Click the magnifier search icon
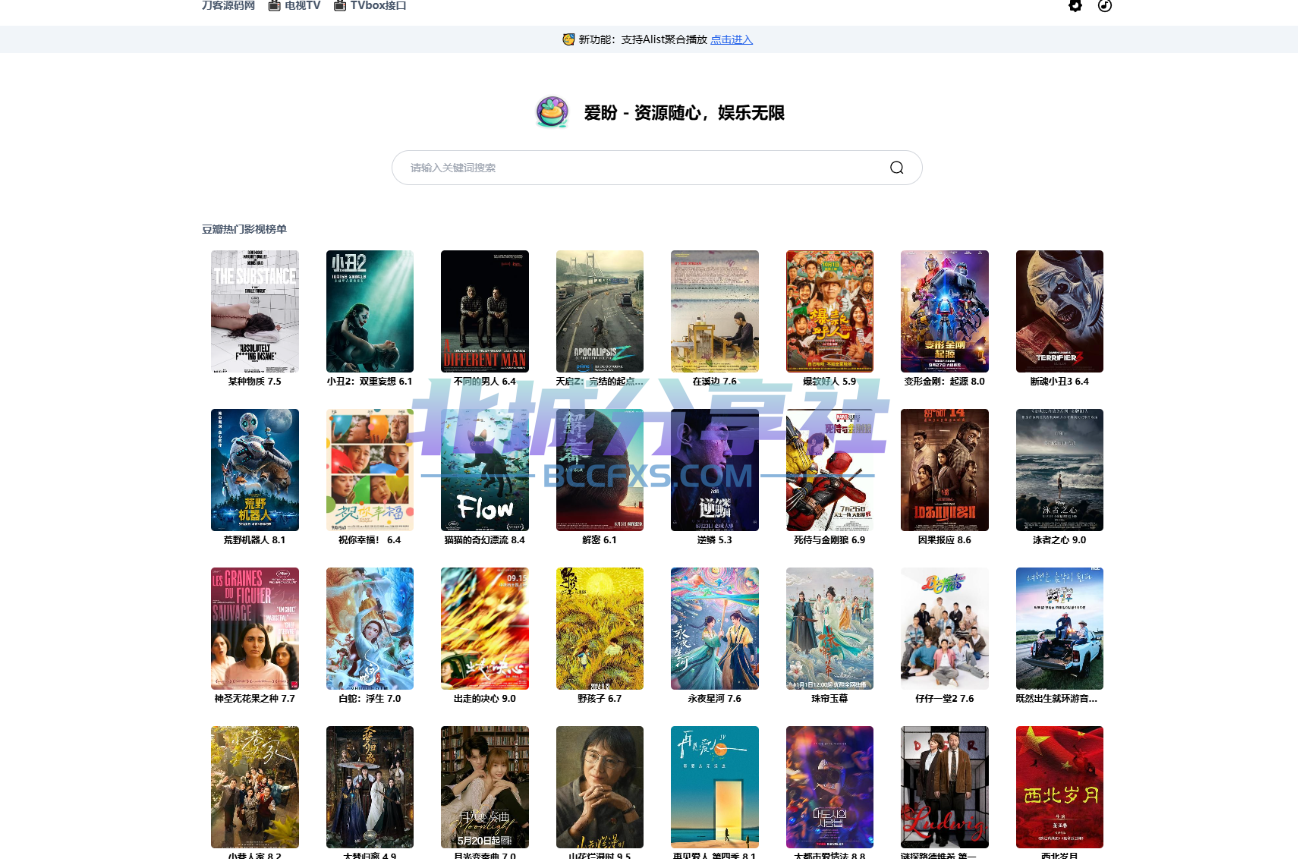1298x859 pixels. pyautogui.click(x=897, y=168)
